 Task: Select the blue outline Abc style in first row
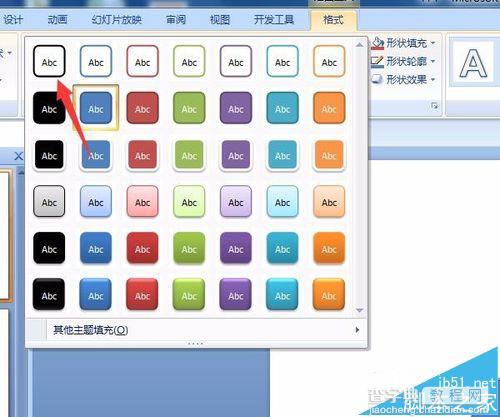pos(96,61)
